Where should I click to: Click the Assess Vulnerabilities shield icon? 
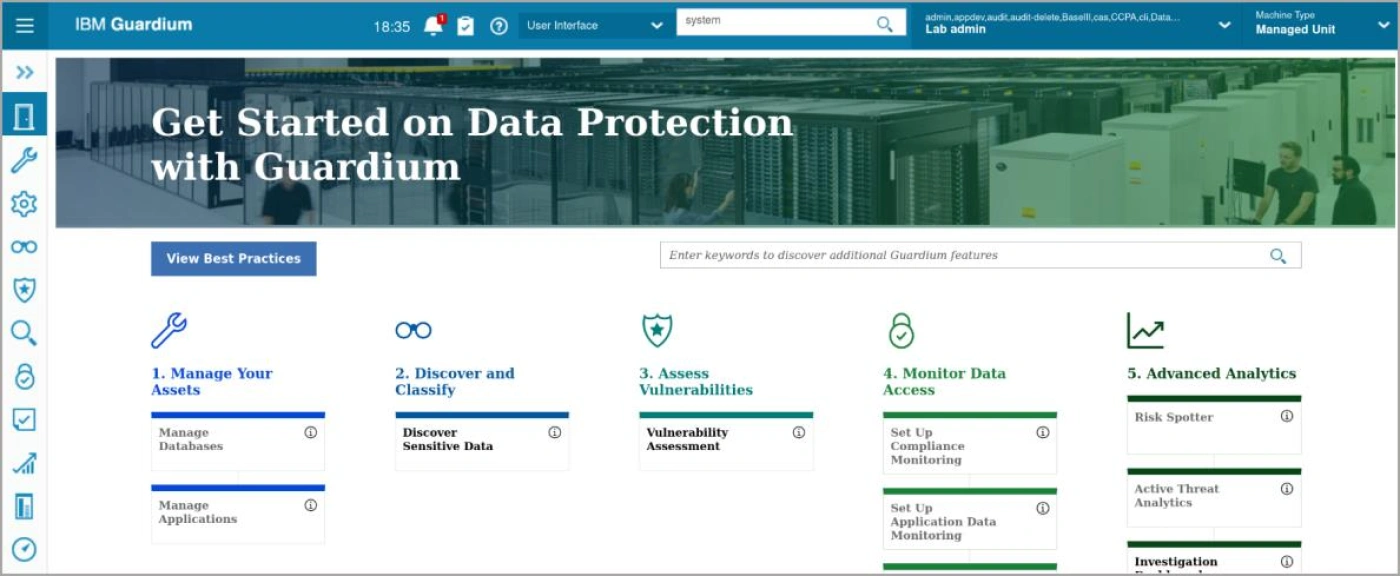657,330
